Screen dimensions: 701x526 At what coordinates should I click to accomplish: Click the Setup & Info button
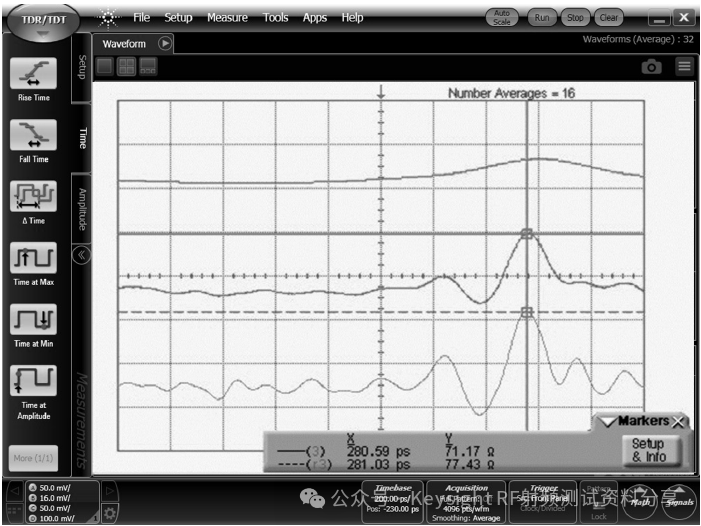point(650,450)
